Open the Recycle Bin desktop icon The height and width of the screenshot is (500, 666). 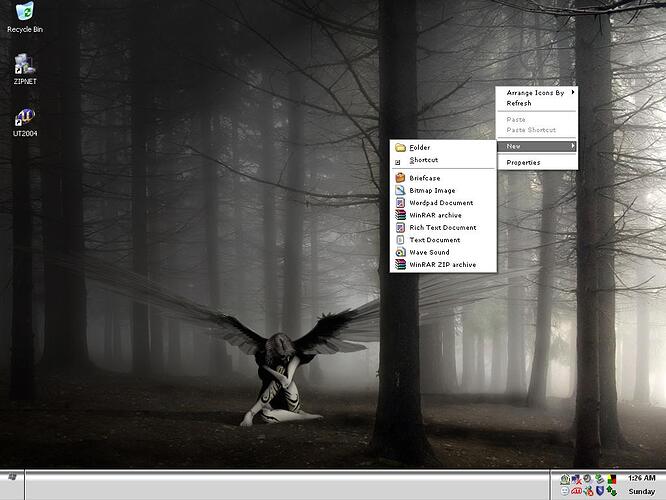pyautogui.click(x=24, y=12)
